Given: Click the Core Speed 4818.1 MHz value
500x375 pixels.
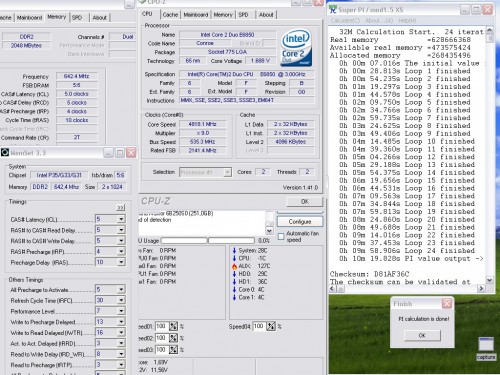Looking at the screenshot, I should pos(203,124).
